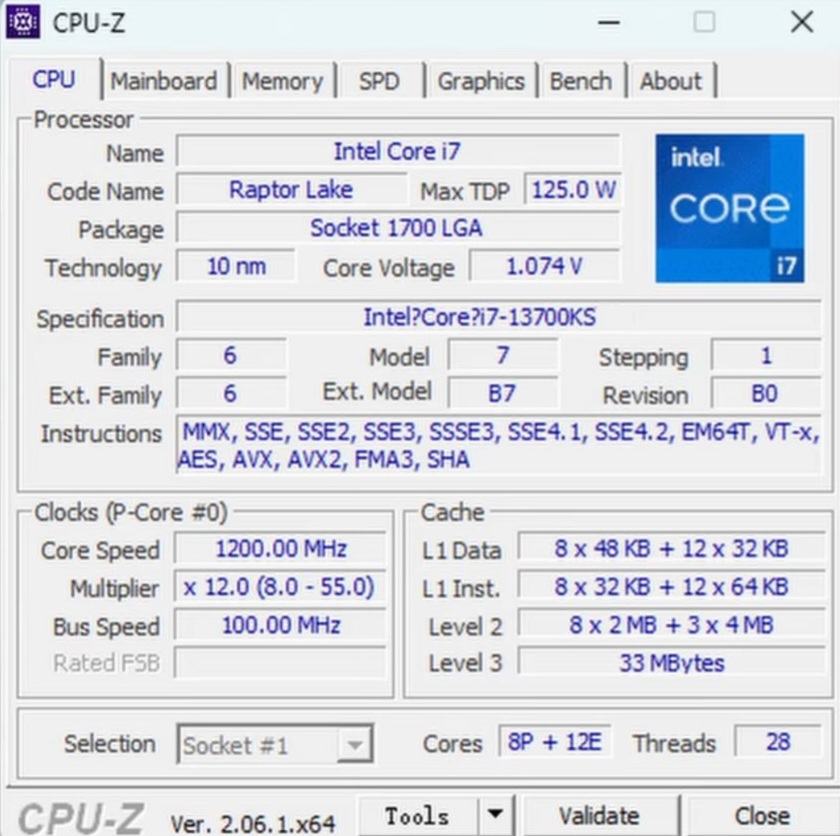Open the Socket #1 selection dropdown
The height and width of the screenshot is (836, 840).
(275, 744)
